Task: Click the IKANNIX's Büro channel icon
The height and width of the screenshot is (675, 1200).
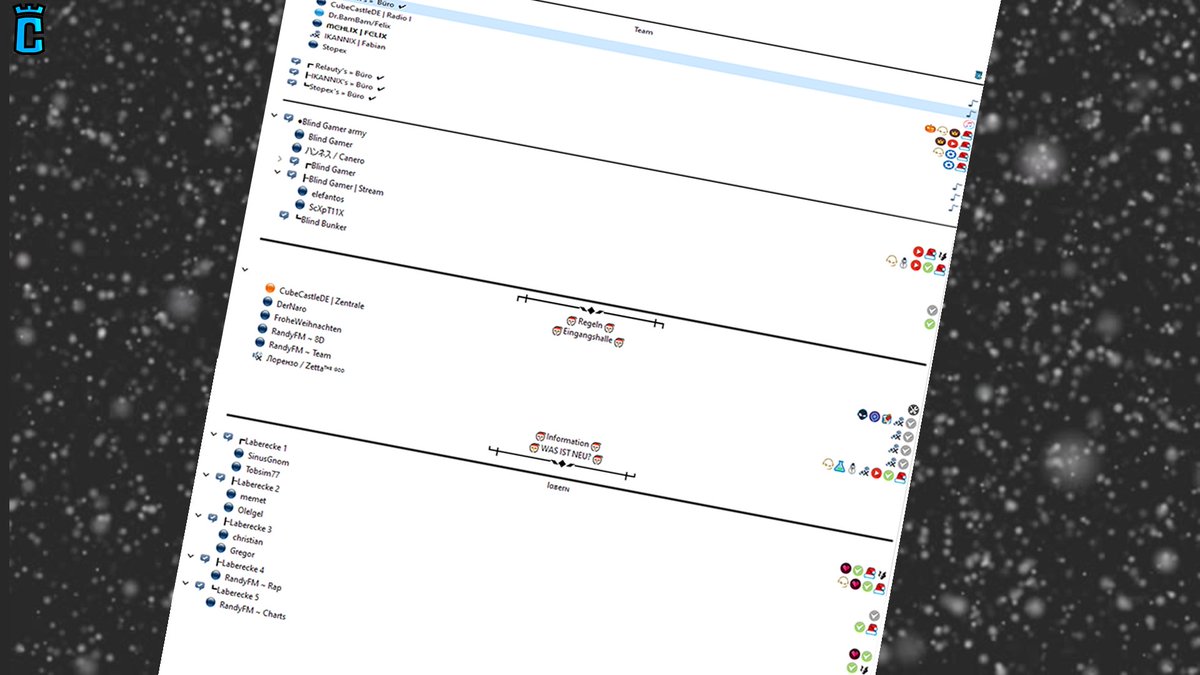Action: 294,72
